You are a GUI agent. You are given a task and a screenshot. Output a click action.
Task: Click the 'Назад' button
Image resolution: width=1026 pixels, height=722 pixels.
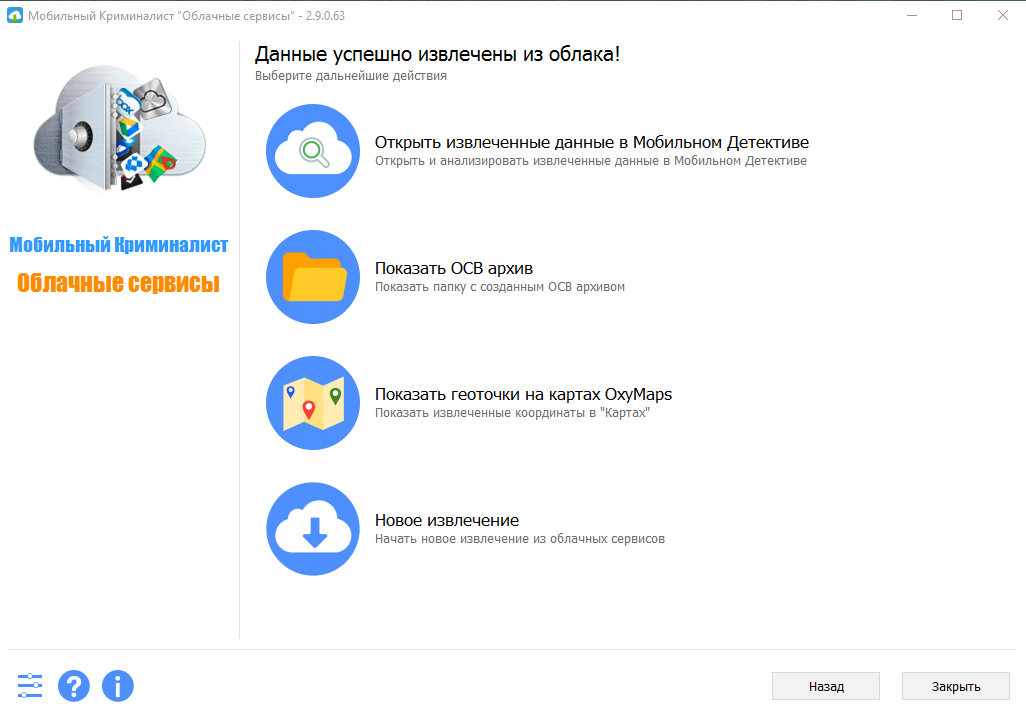(x=826, y=686)
